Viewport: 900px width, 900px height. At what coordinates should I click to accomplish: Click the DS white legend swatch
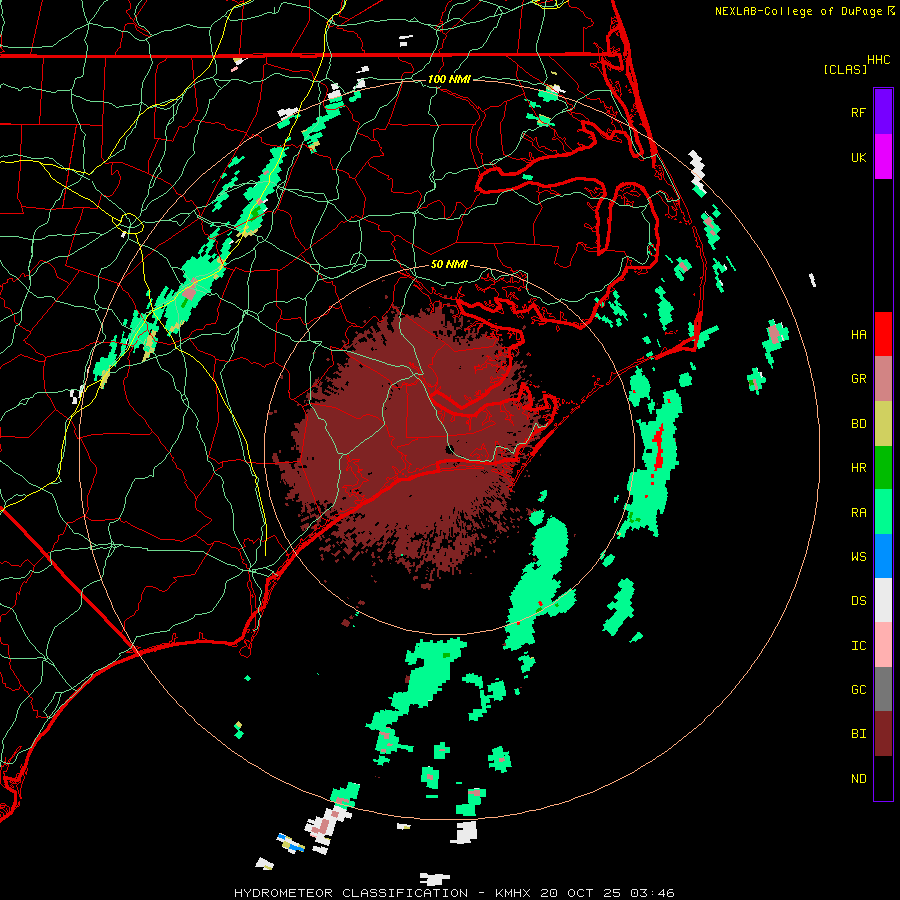click(x=883, y=600)
